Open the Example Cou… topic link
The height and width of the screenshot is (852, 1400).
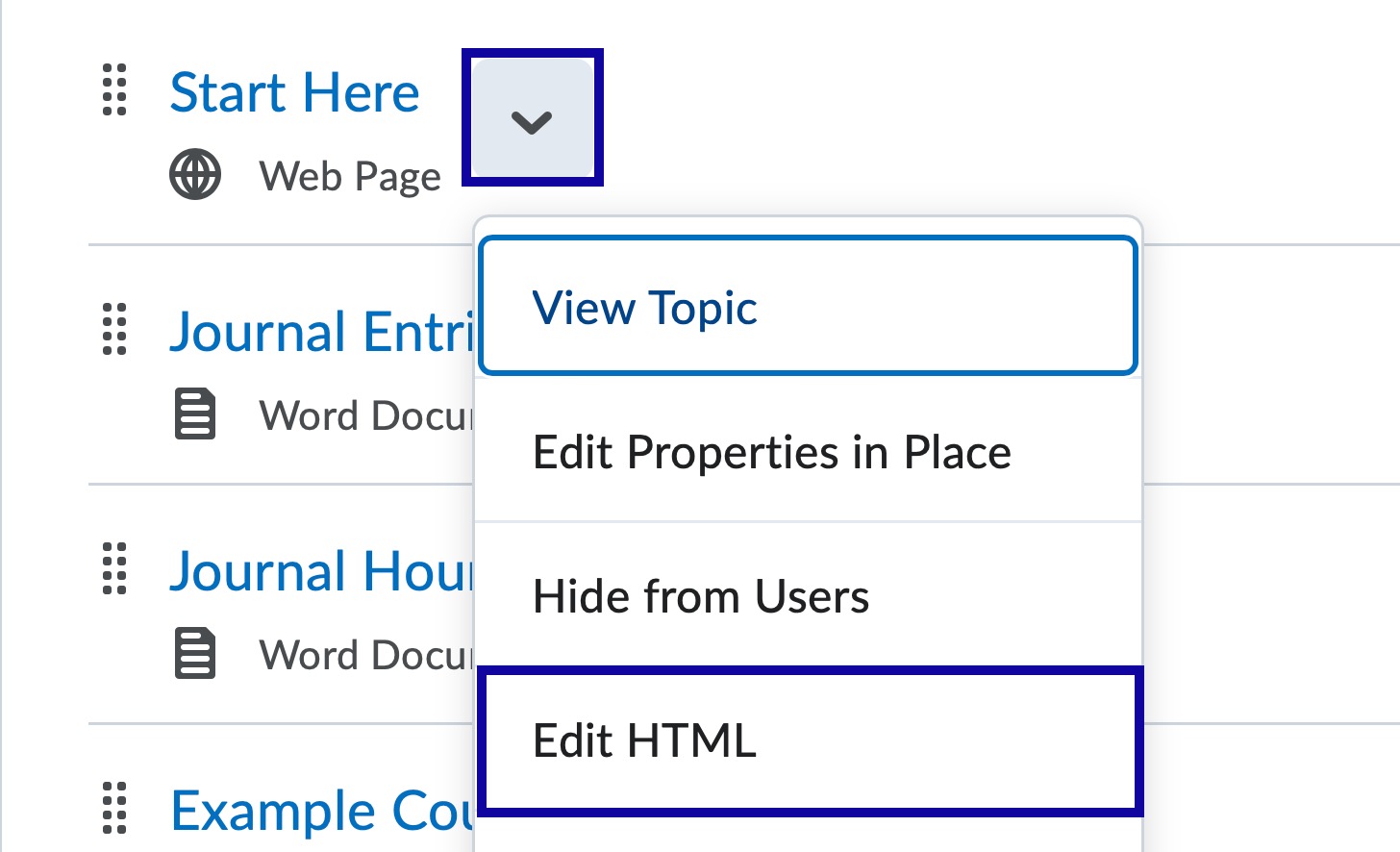click(x=322, y=811)
